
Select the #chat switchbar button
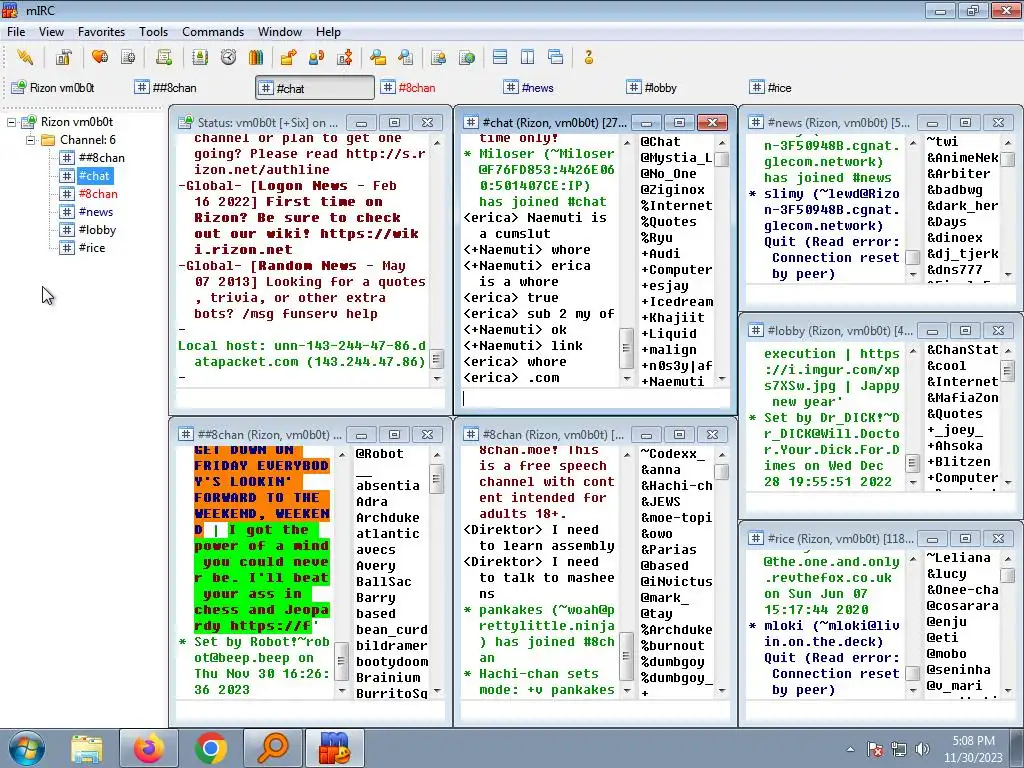(x=315, y=88)
